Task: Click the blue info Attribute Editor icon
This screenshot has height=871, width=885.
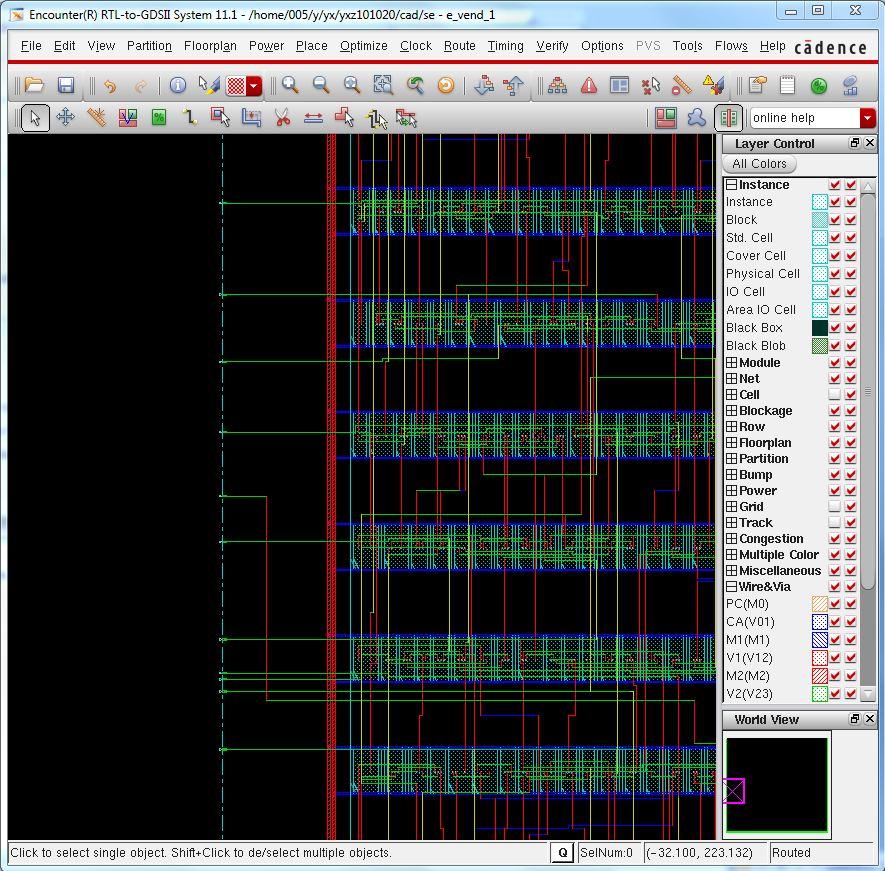Action: pyautogui.click(x=178, y=86)
